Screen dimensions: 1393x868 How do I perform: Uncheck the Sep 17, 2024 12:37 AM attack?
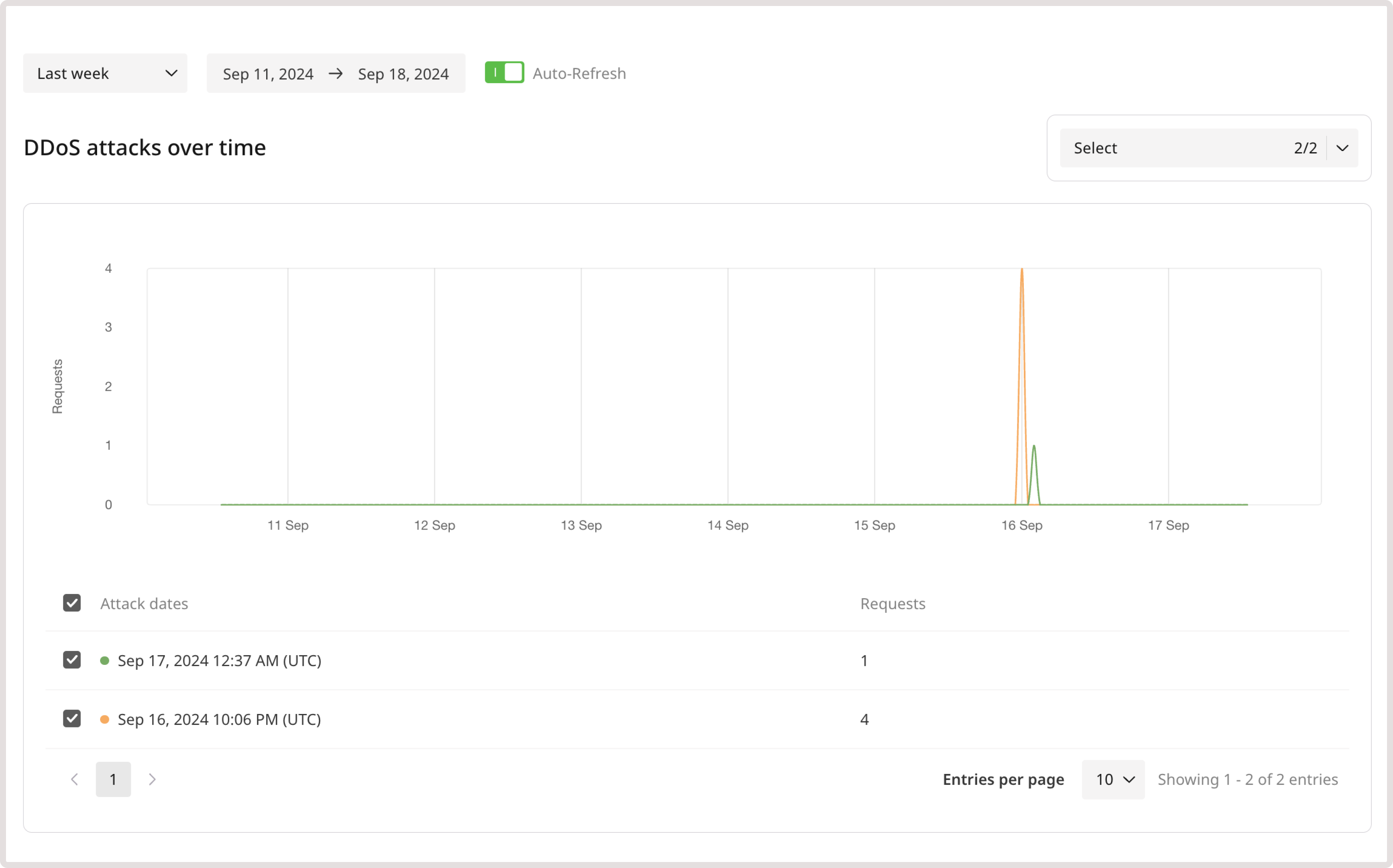[72, 660]
